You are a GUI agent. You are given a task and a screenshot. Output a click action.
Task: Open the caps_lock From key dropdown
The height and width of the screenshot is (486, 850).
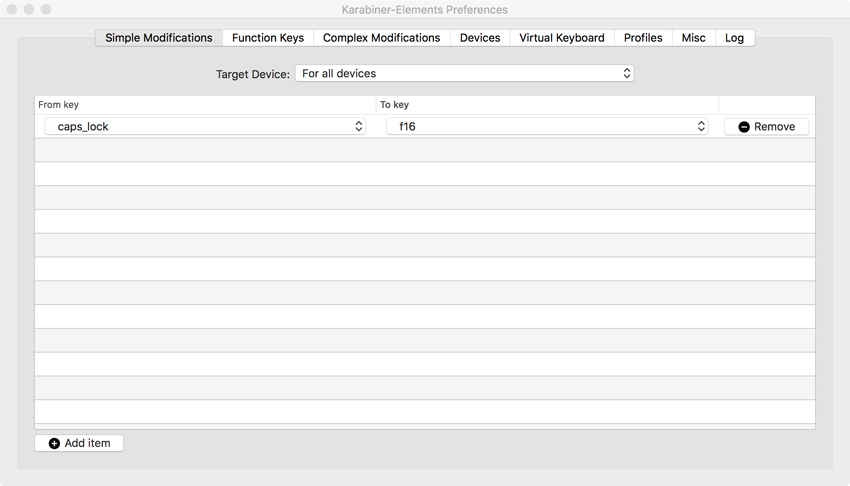(x=205, y=126)
